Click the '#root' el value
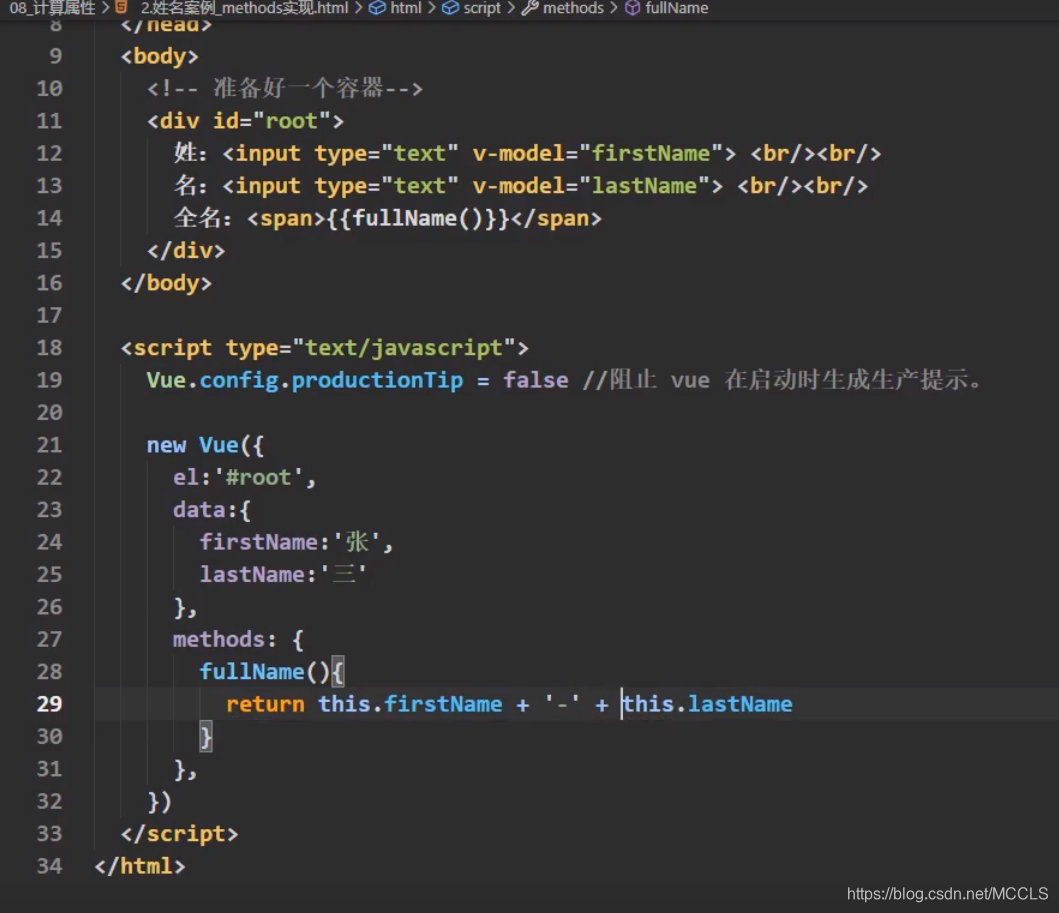 pyautogui.click(x=258, y=477)
